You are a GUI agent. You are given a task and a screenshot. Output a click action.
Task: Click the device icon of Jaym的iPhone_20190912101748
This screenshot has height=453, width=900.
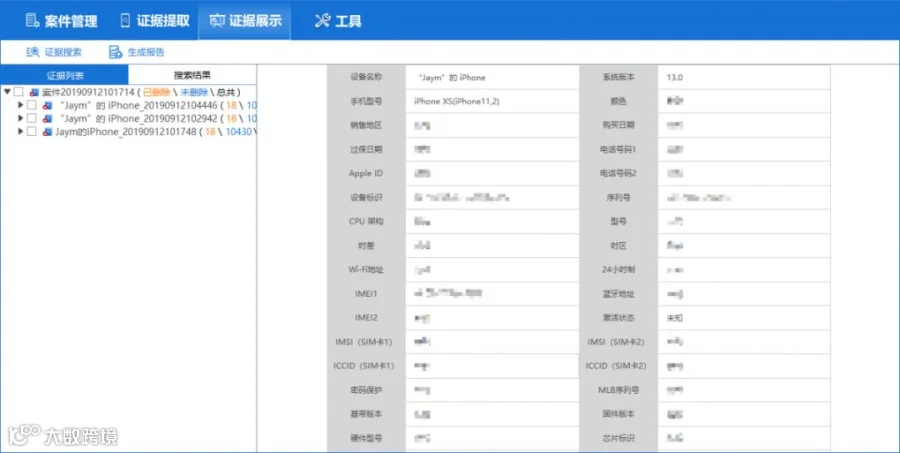point(48,131)
